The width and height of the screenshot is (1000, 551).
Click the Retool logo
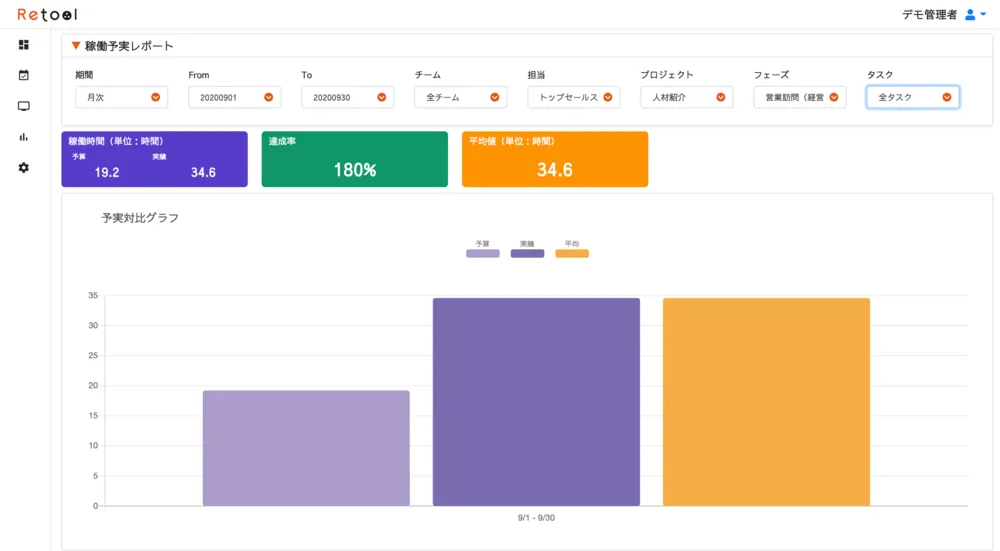47,14
